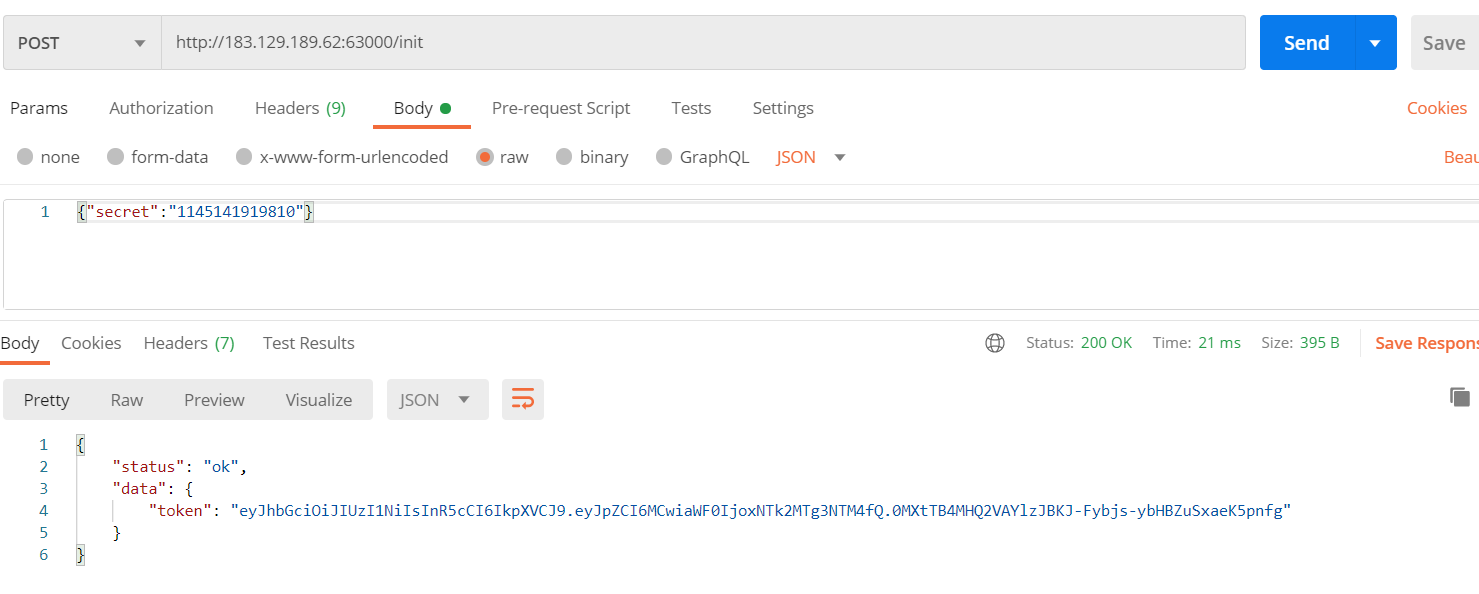Open the request Headers (9) tab
Screen dimensions: 1479x594
(x=300, y=108)
